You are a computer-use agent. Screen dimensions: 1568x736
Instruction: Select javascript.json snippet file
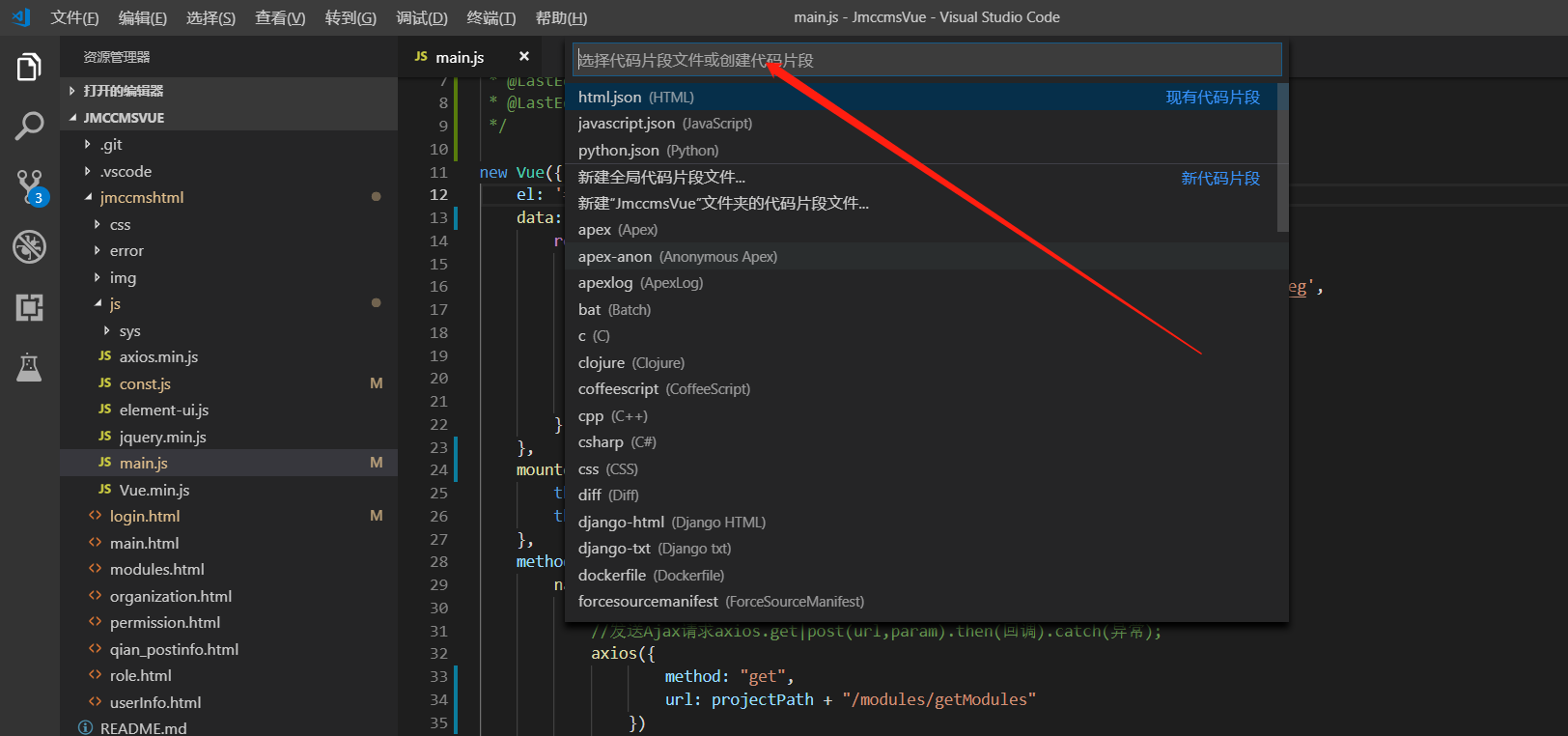[922, 124]
